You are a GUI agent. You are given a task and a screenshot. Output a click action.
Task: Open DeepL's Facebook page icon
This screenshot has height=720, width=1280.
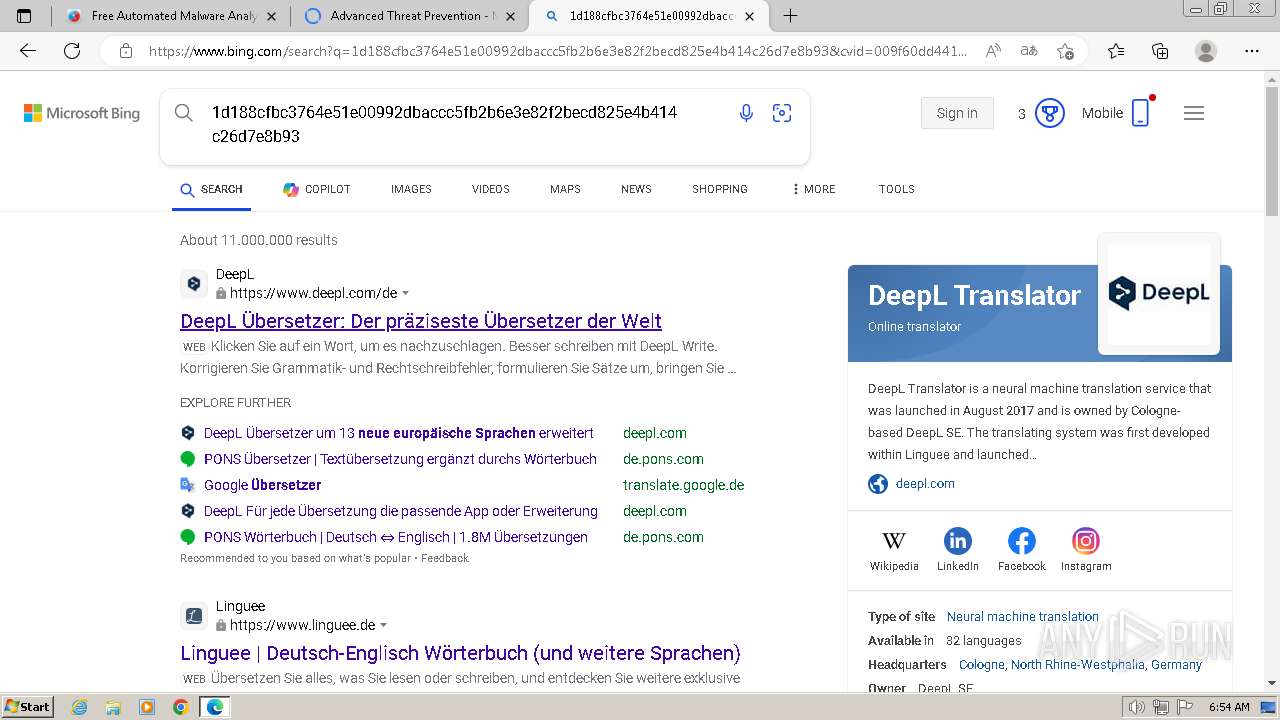1022,541
